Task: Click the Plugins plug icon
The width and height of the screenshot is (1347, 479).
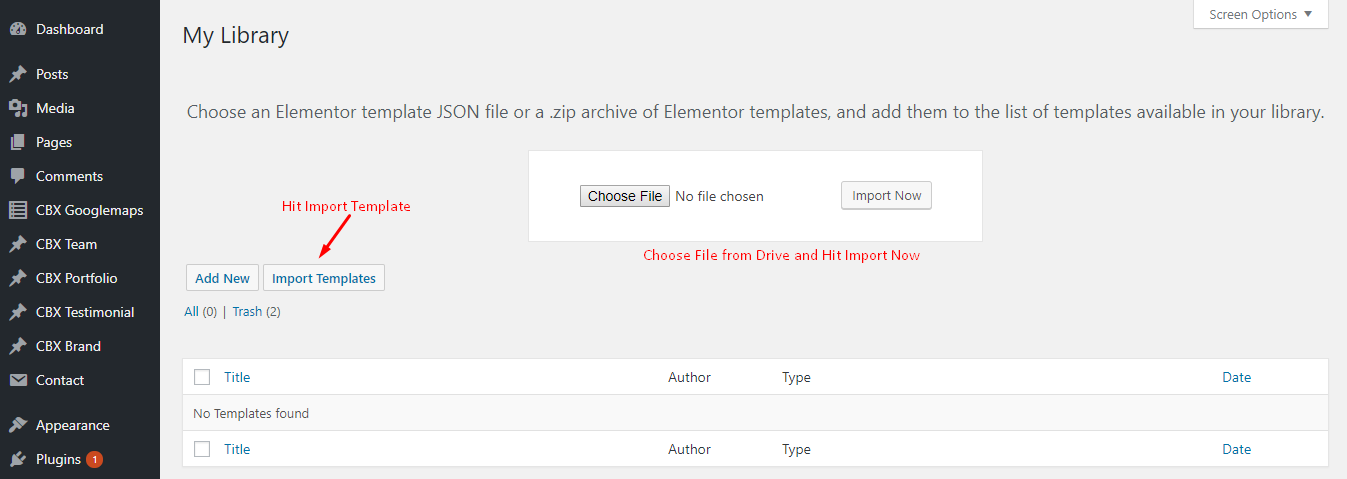Action: pyautogui.click(x=17, y=459)
